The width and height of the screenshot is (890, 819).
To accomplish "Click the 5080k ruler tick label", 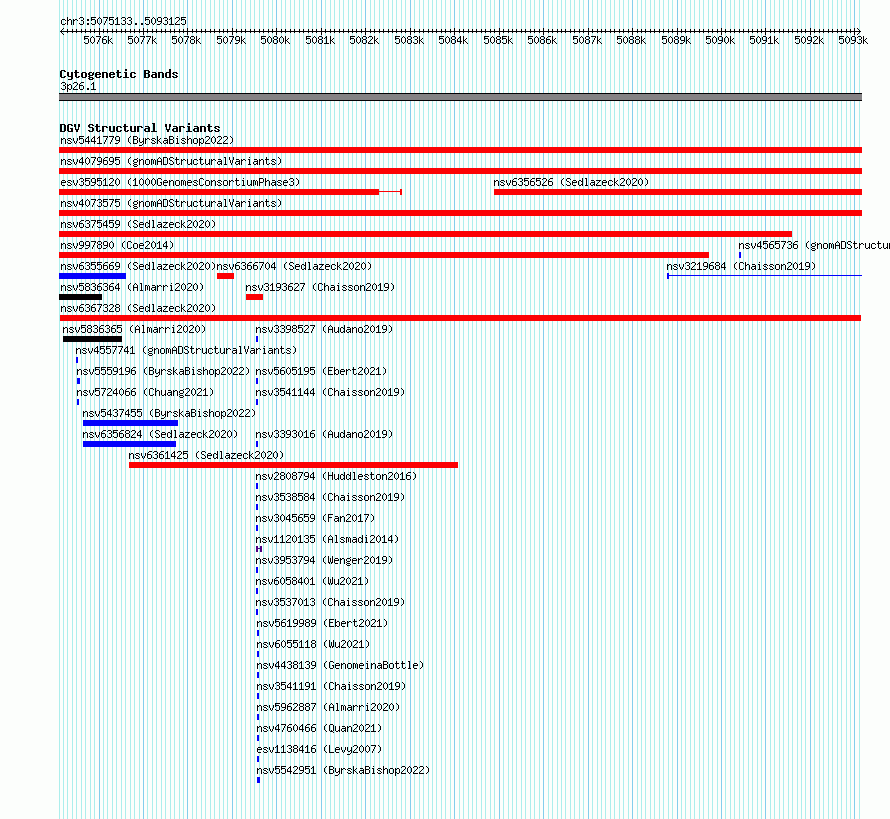I will click(x=275, y=40).
